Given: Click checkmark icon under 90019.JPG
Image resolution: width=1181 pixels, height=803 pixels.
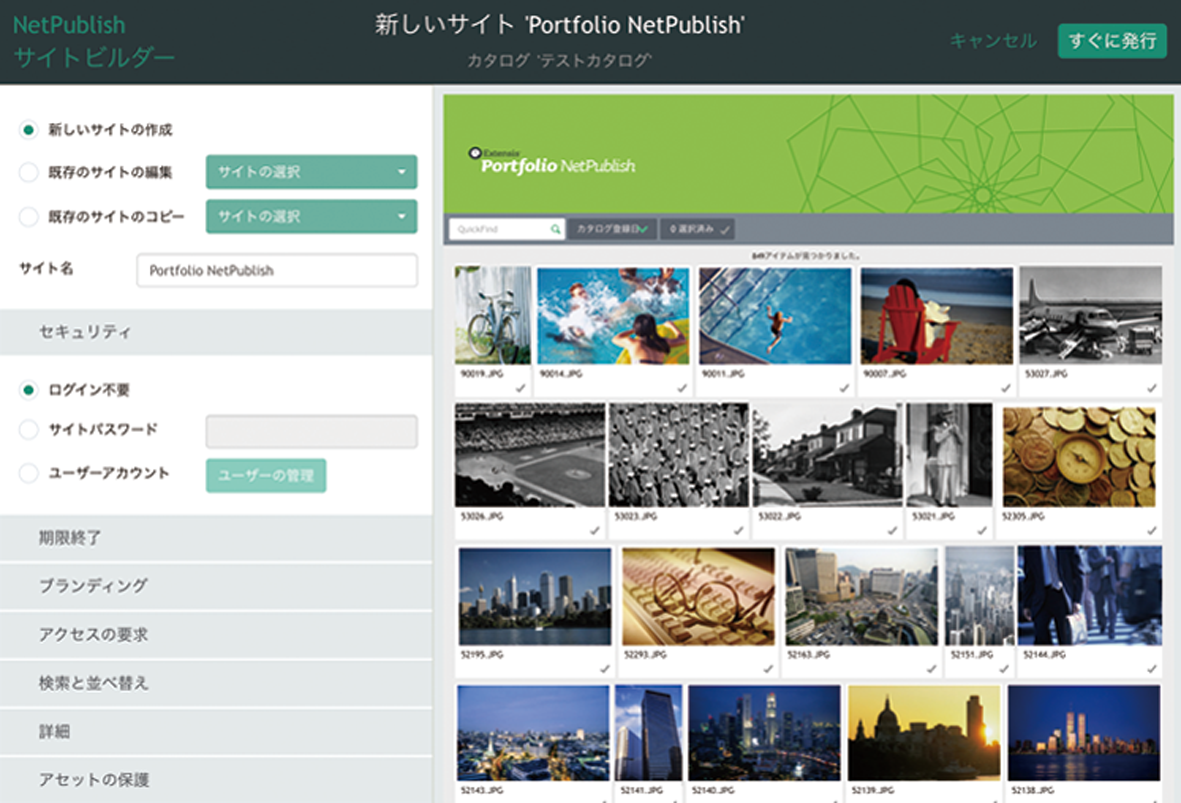Looking at the screenshot, I should coord(520,388).
